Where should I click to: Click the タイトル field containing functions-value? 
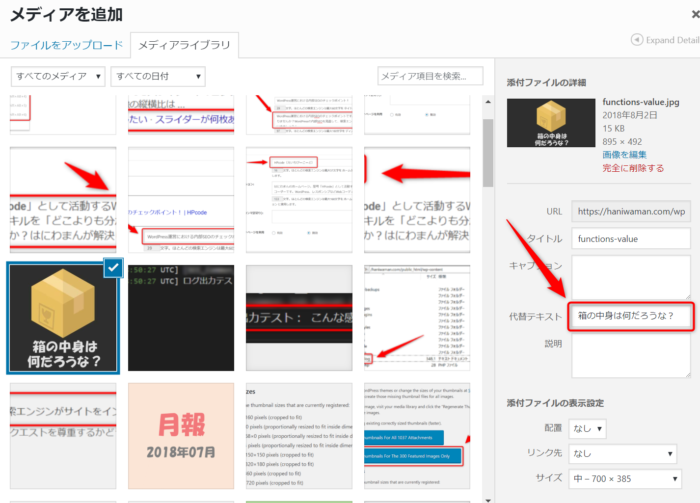pyautogui.click(x=630, y=239)
